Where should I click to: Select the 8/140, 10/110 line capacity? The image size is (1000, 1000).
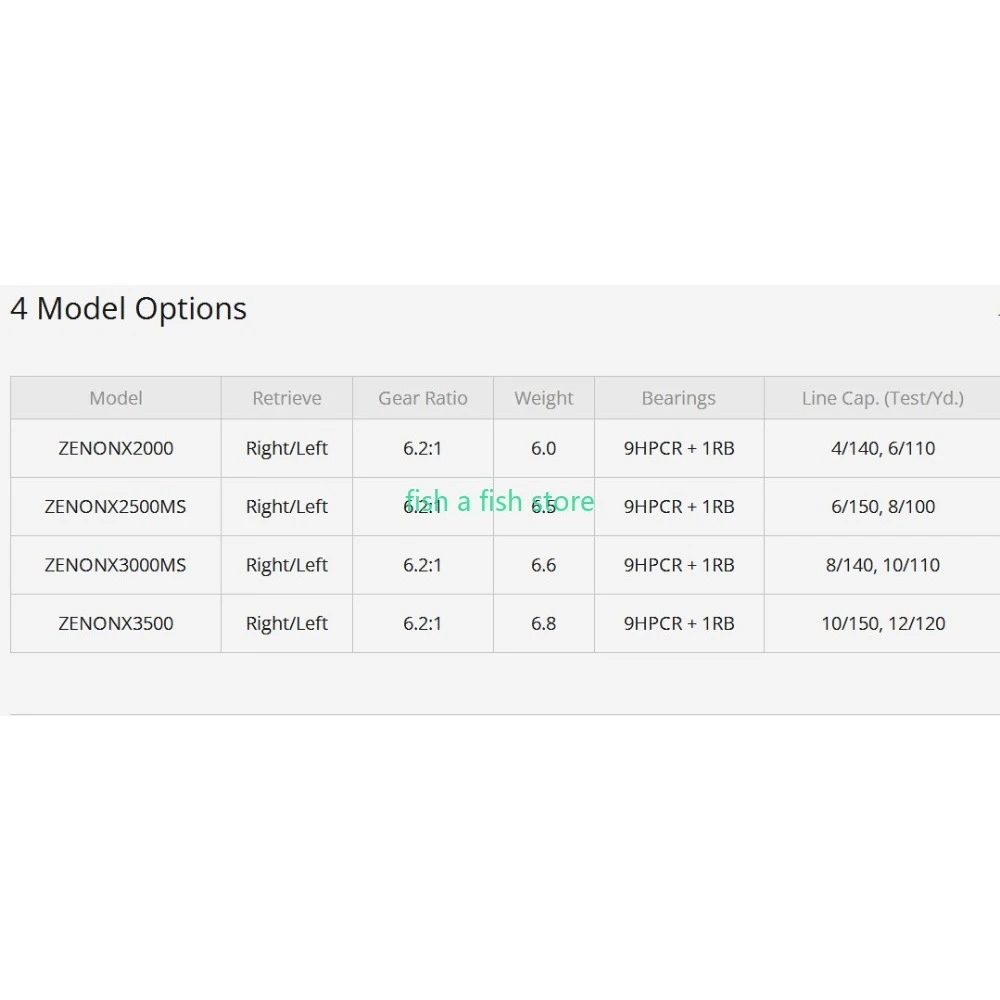[x=883, y=565]
